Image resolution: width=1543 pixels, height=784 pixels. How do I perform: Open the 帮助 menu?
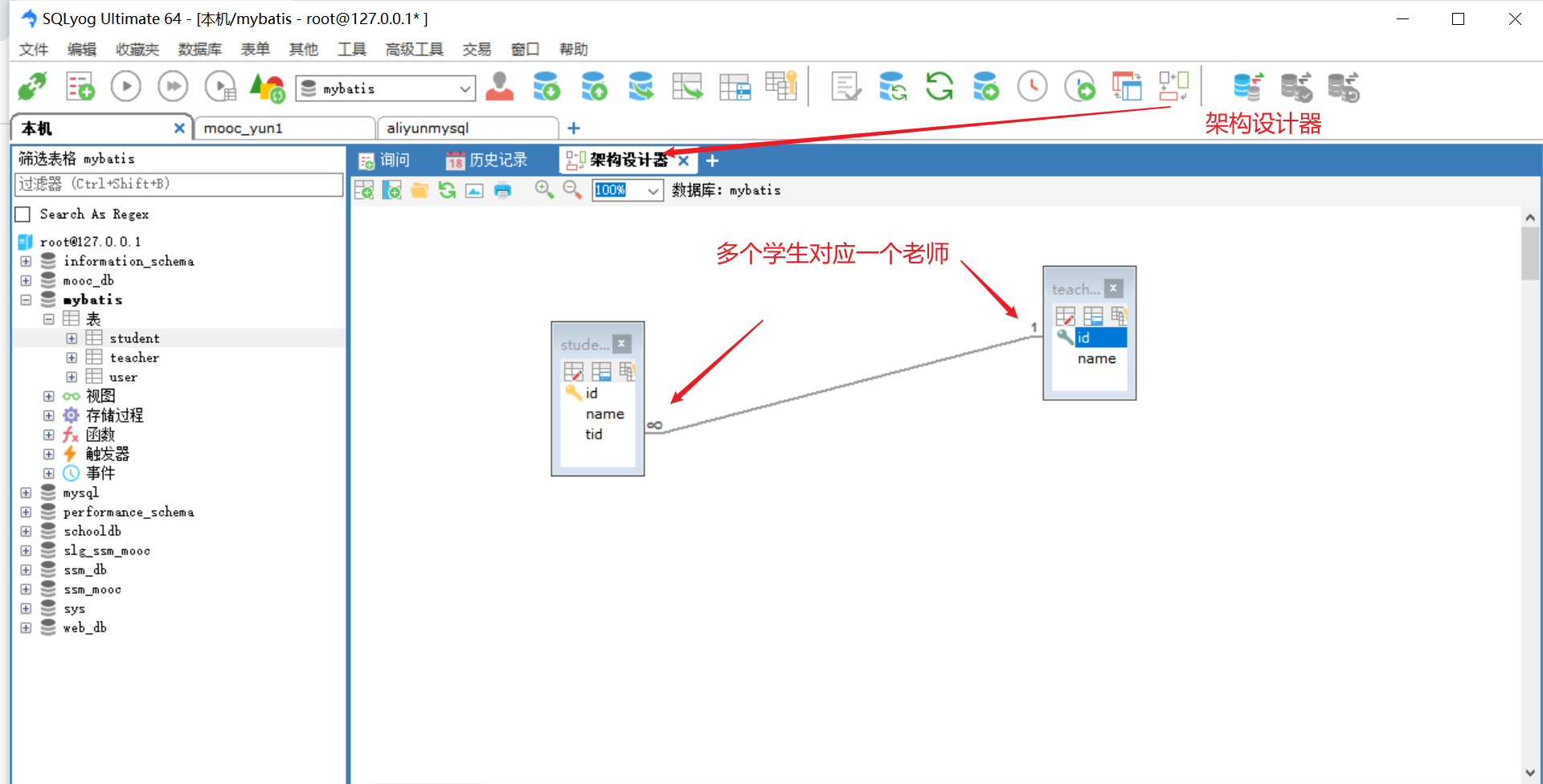[574, 49]
